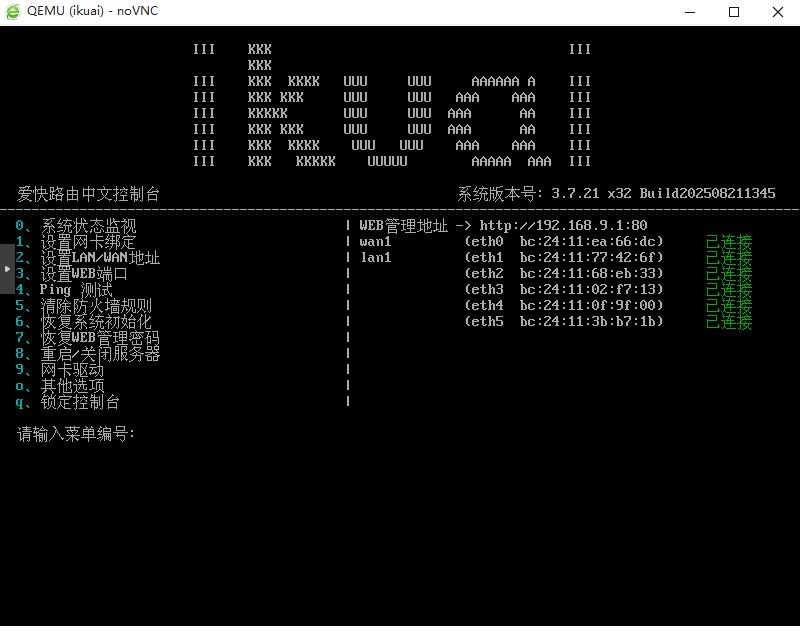This screenshot has height=631, width=800.
Task: Select menu option o 其他选项
Action: tap(60, 386)
